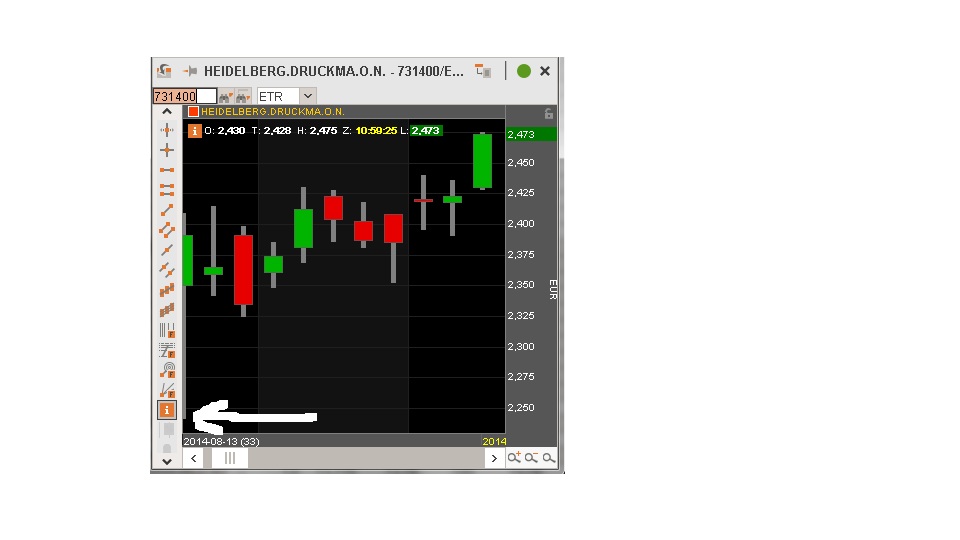The width and height of the screenshot is (960, 540).
Task: Click the scroll left arrow of chart
Action: click(x=193, y=458)
